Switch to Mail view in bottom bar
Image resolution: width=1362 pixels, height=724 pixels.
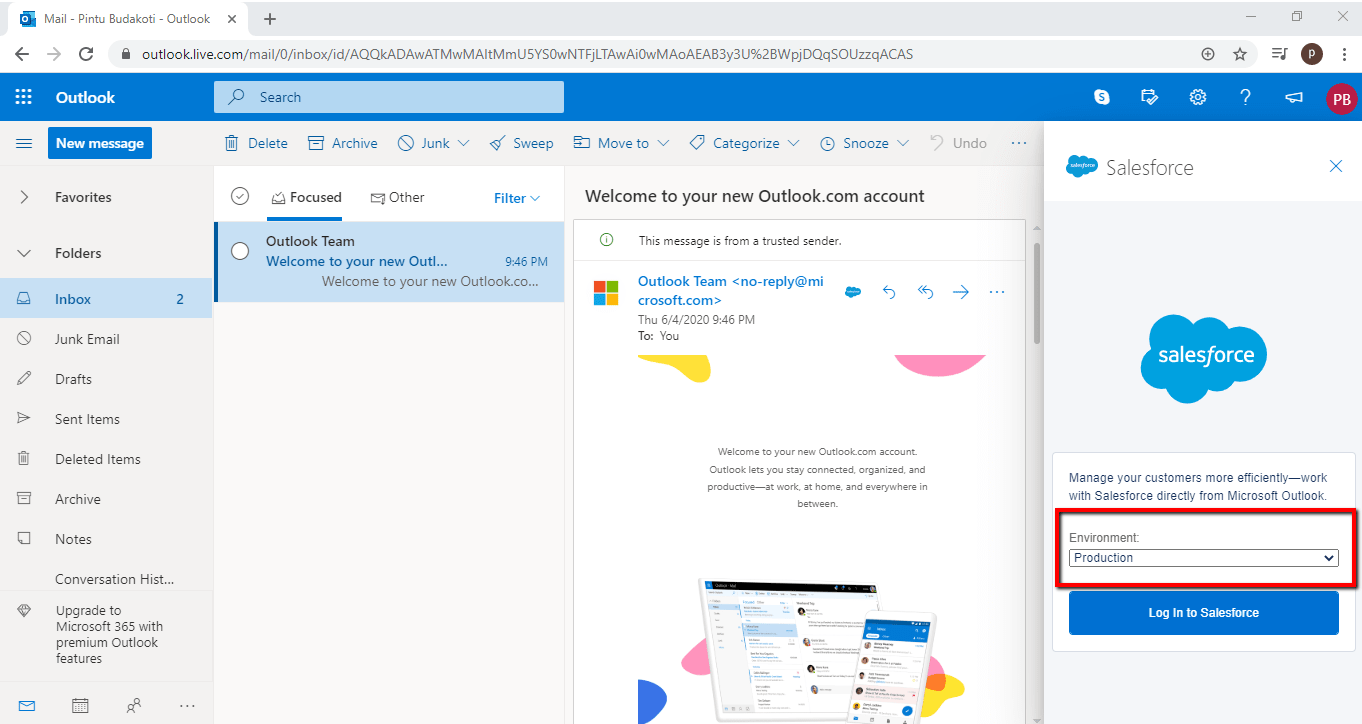[x=27, y=706]
